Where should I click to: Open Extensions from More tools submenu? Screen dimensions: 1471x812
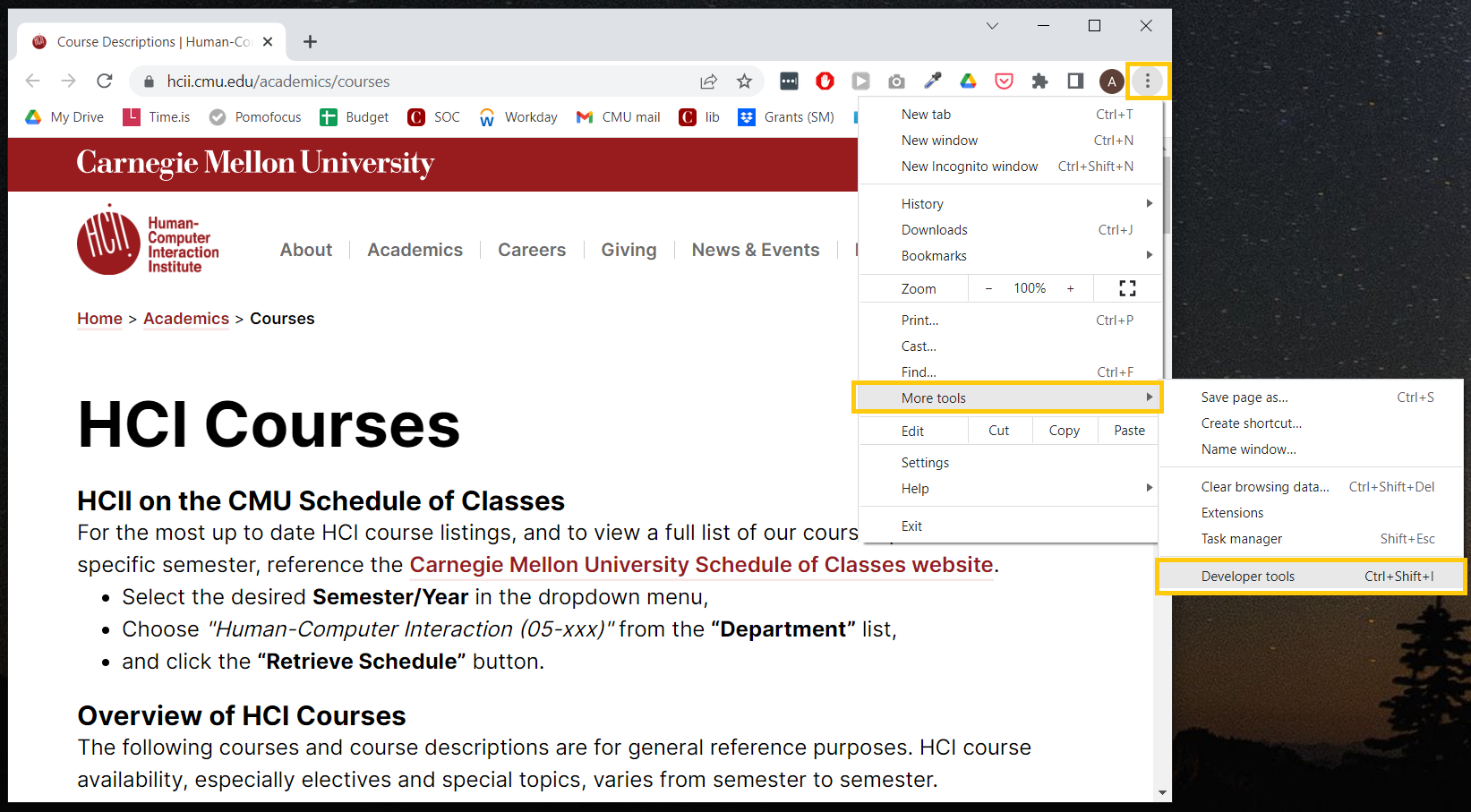(x=1312, y=513)
